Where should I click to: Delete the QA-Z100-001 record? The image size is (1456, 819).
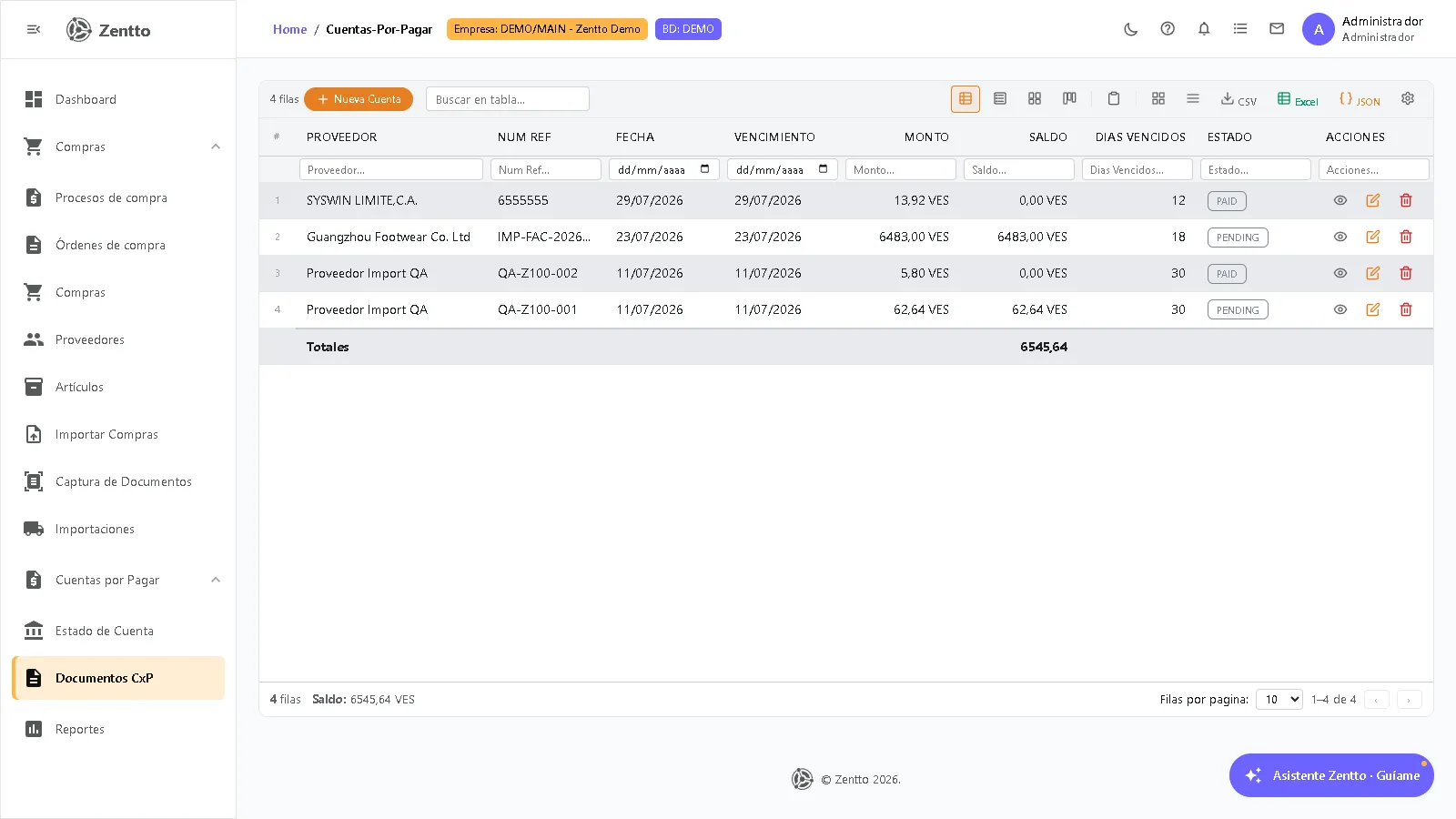point(1406,309)
